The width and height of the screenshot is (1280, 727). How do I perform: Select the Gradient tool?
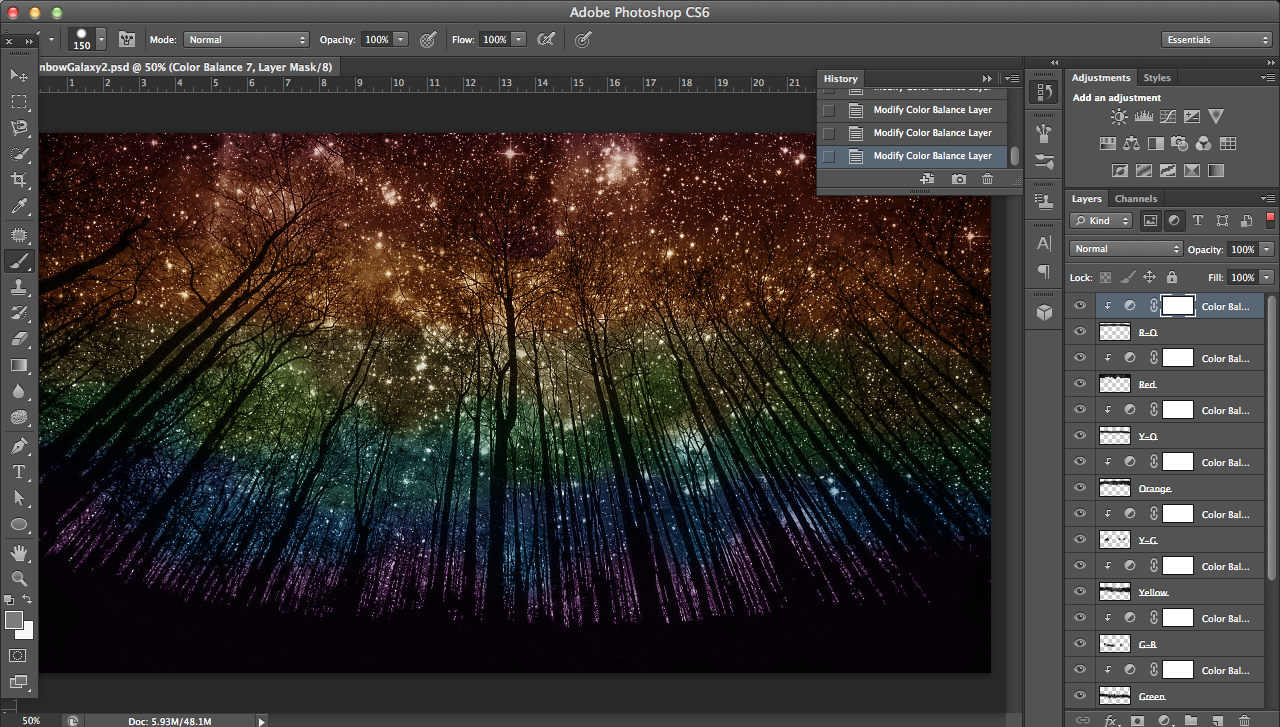pos(19,365)
